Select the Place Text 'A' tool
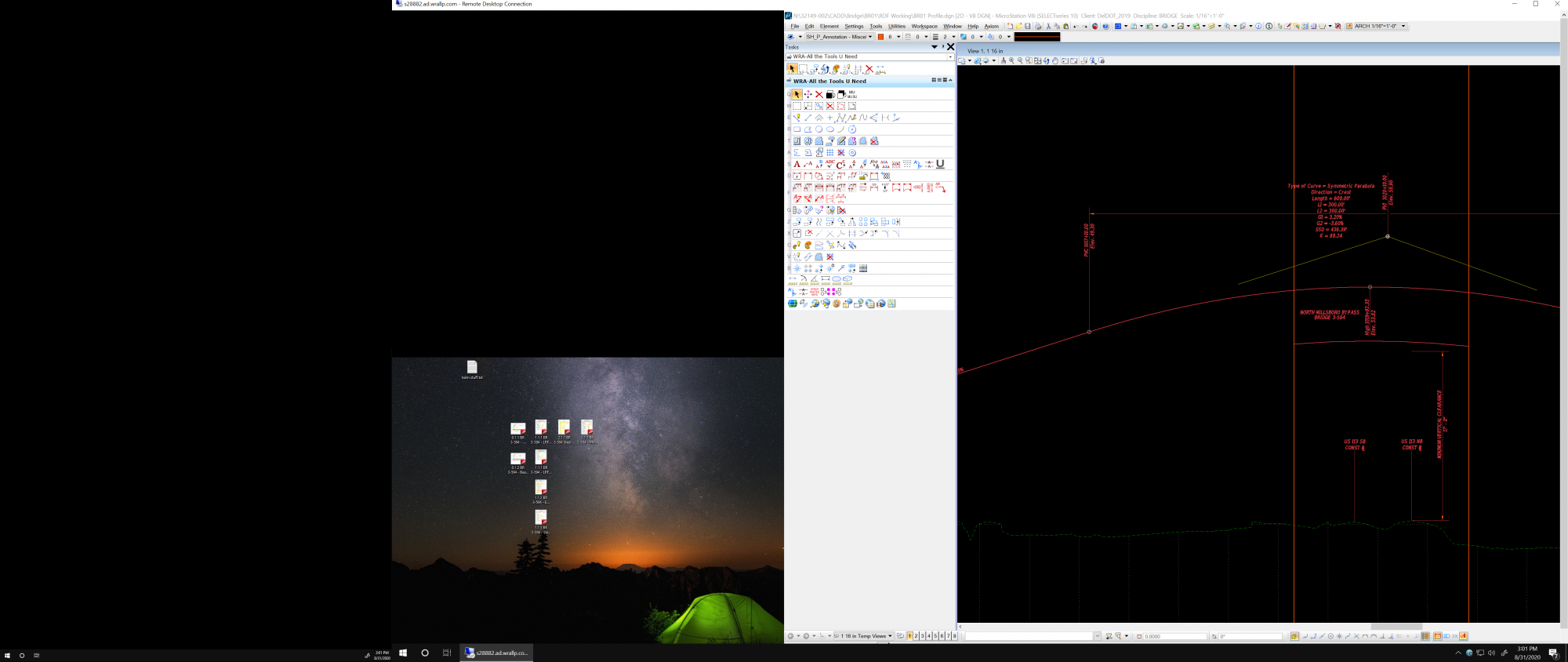The width and height of the screenshot is (1568, 662). [797, 165]
